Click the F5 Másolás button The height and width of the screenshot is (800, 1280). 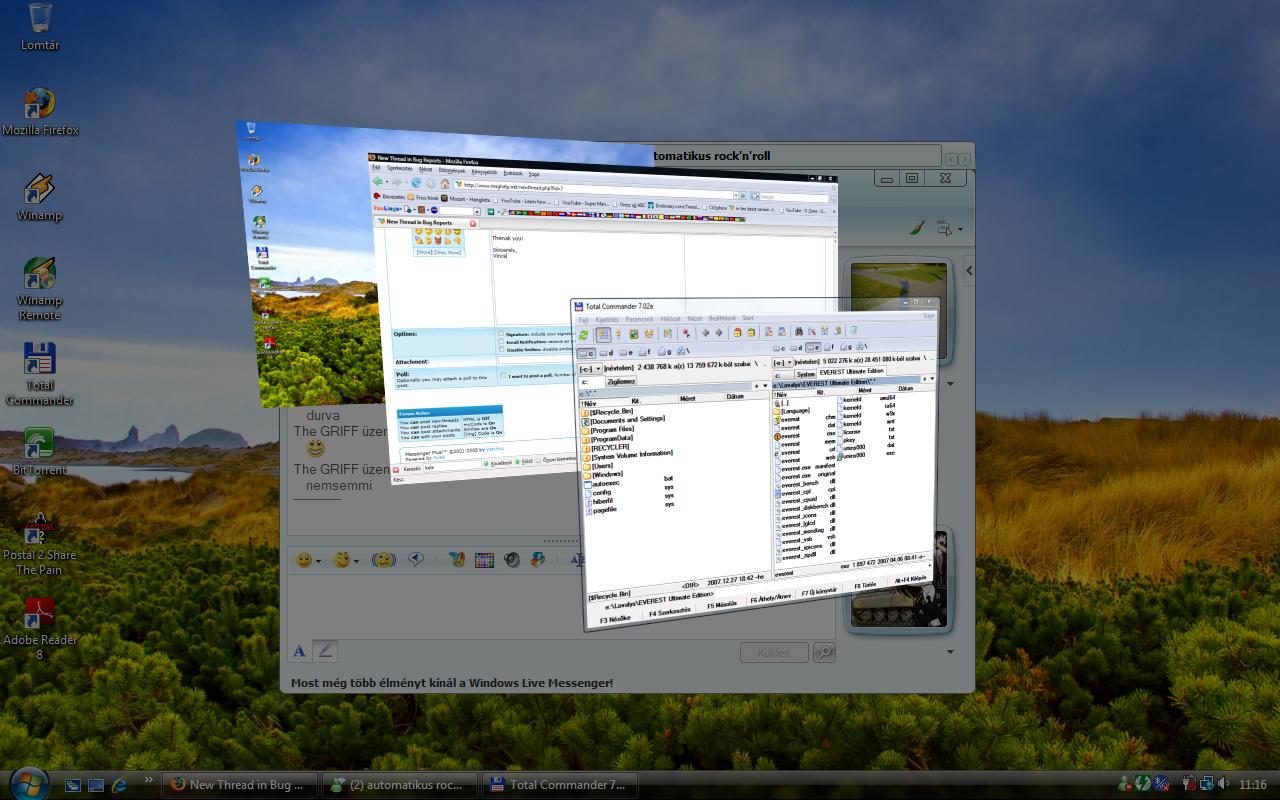[x=722, y=605]
